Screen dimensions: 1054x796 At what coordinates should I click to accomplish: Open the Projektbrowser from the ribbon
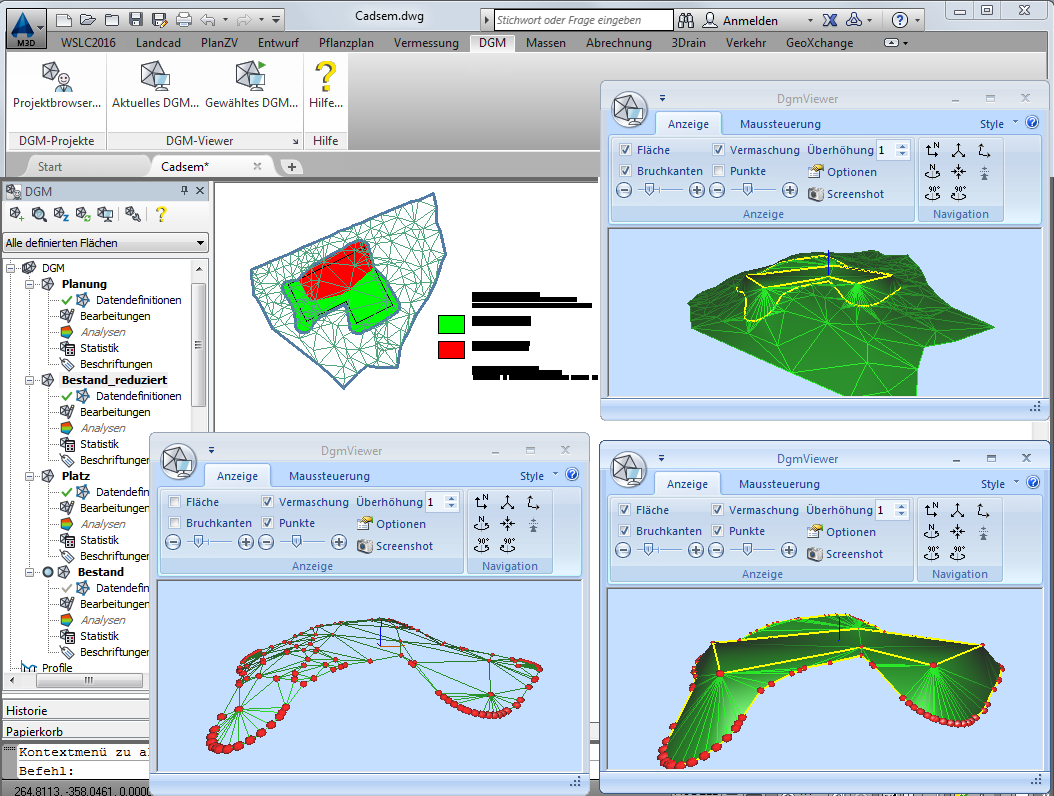tap(56, 84)
